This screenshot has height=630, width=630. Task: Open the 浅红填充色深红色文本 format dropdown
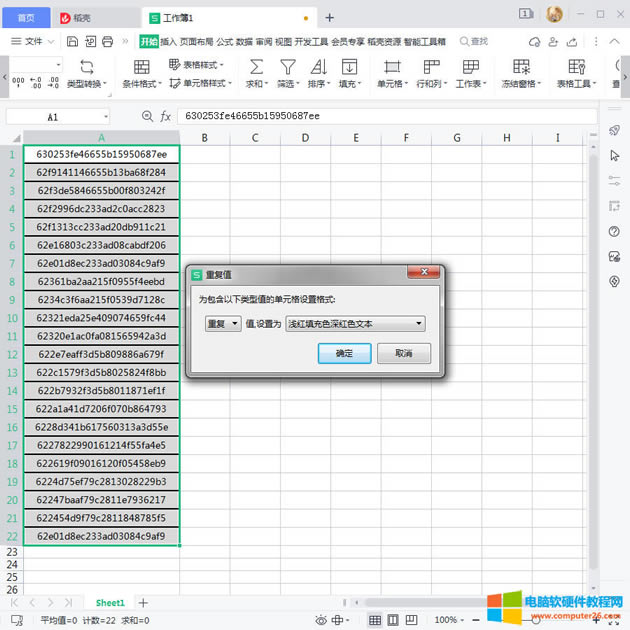(355, 323)
